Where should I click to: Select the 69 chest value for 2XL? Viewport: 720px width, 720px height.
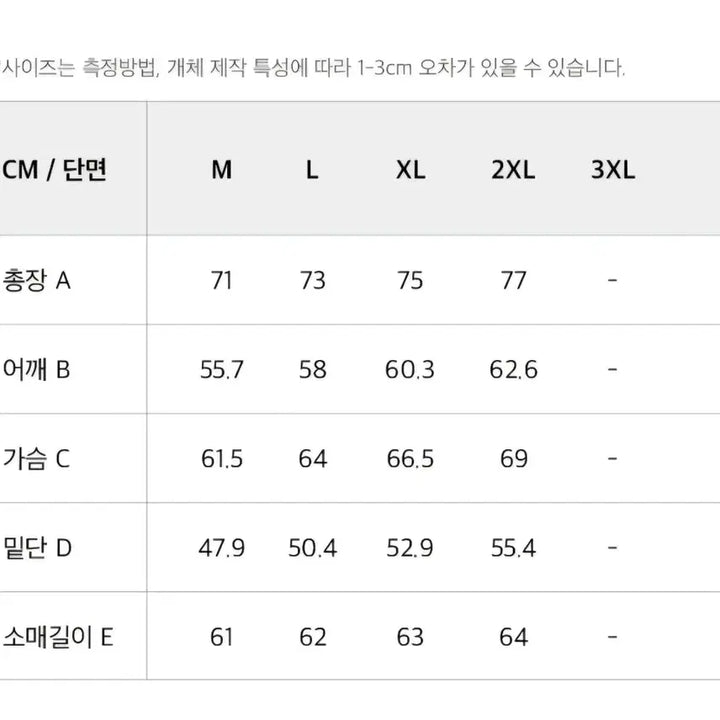click(x=513, y=459)
